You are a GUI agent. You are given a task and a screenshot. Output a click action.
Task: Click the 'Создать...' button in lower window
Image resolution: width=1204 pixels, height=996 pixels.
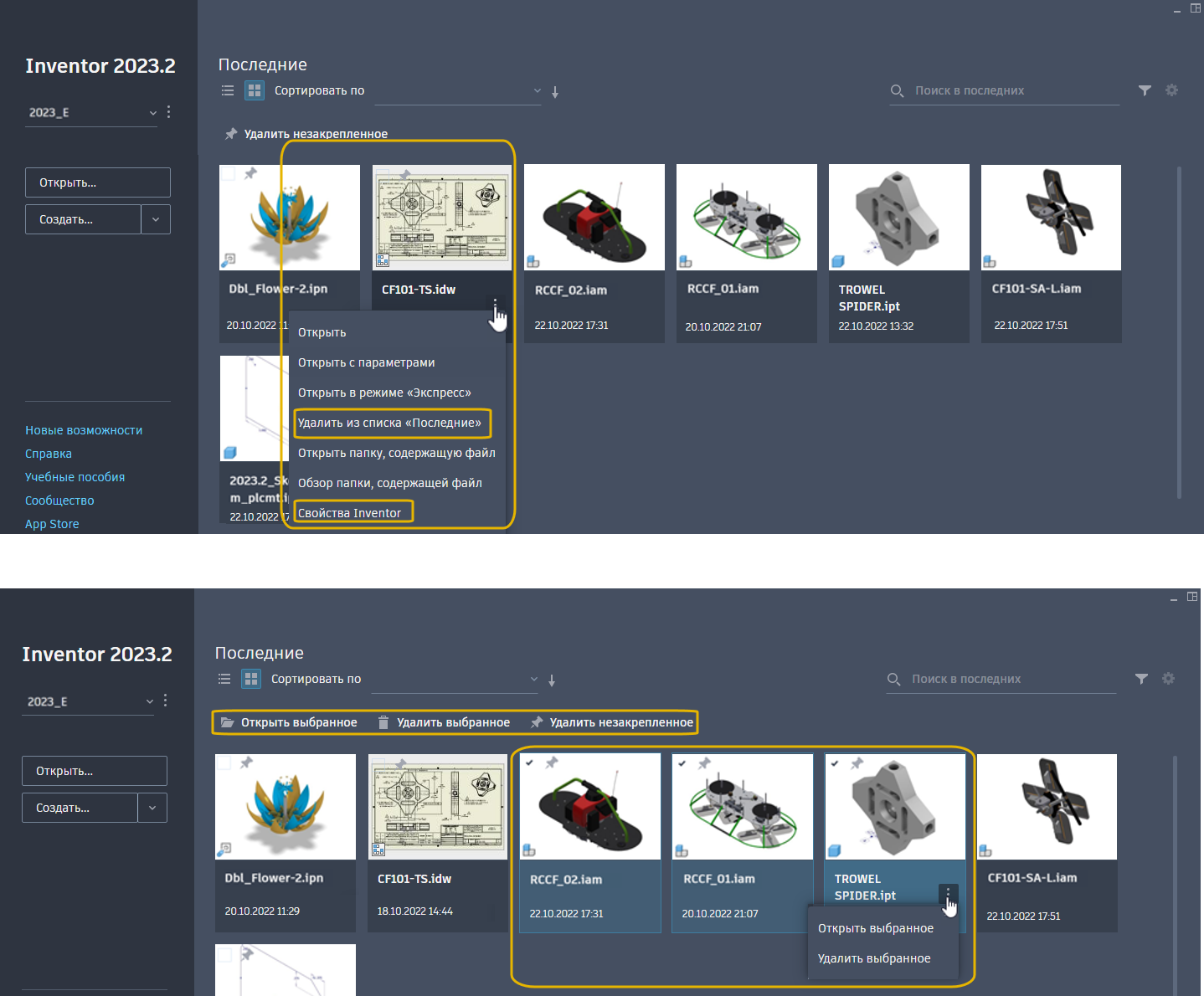(80, 808)
